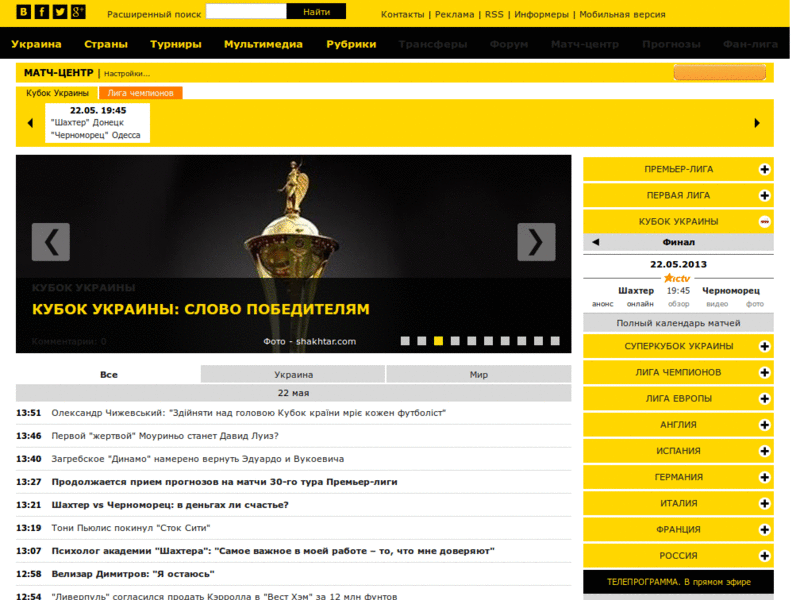The width and height of the screenshot is (800, 600).
Task: Switch to the Кубок Украины match-center tab
Action: [57, 93]
